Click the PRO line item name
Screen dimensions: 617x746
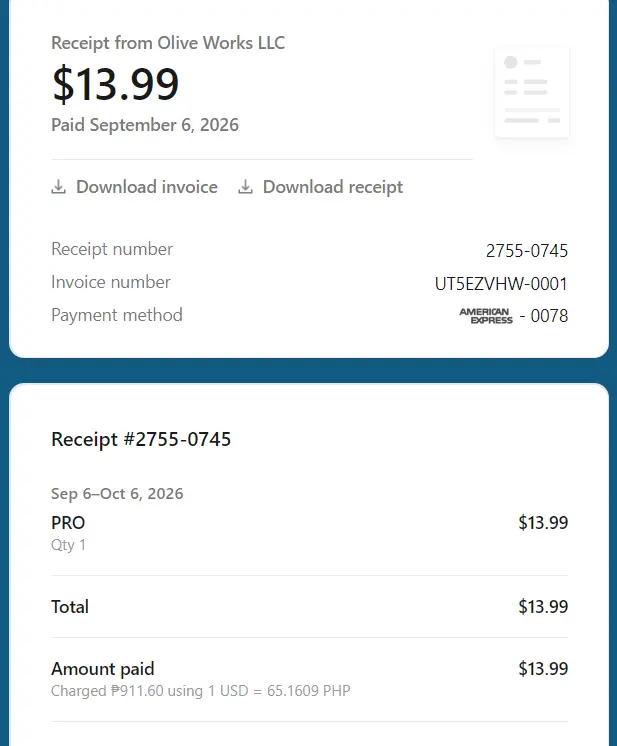click(x=68, y=523)
